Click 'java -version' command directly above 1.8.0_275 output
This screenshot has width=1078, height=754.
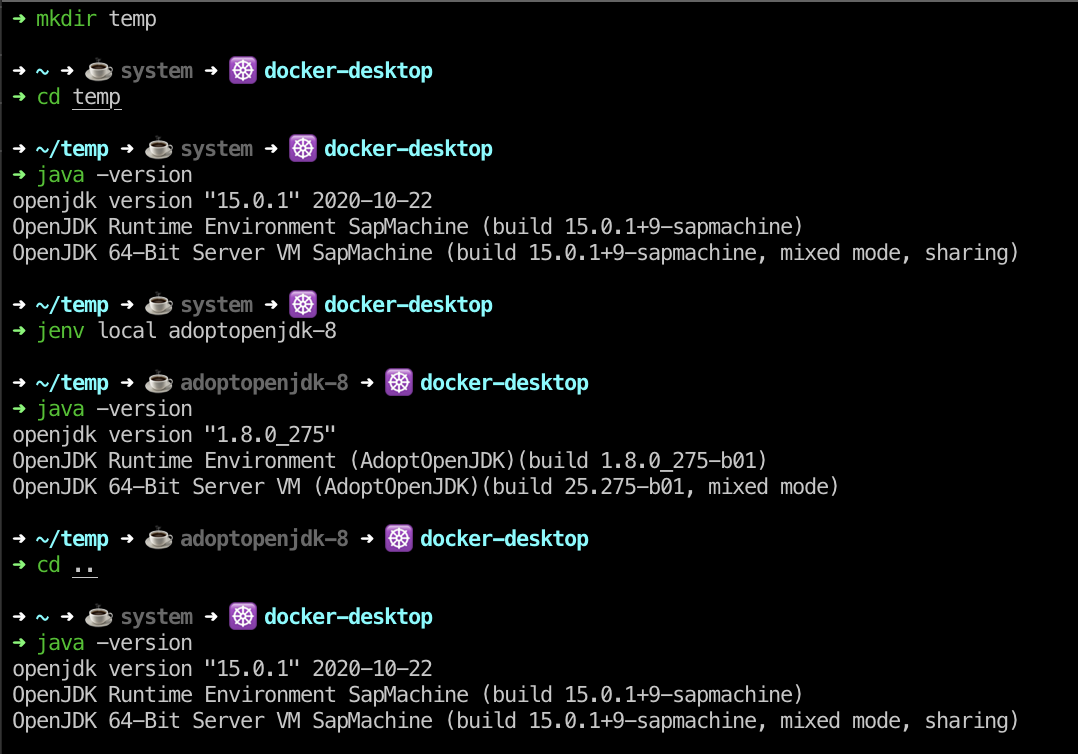point(102,408)
